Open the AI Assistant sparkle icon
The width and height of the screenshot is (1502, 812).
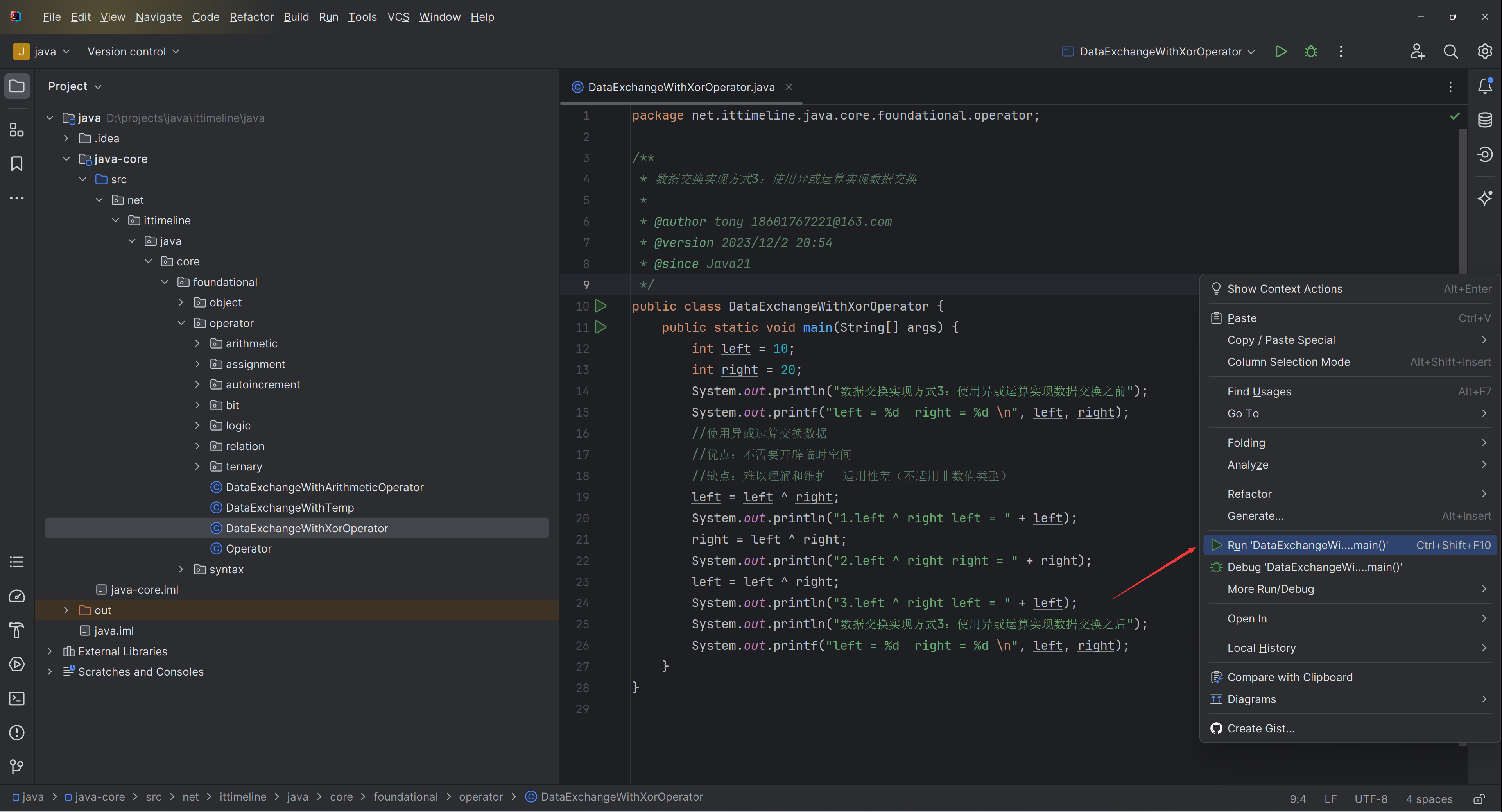1485,198
